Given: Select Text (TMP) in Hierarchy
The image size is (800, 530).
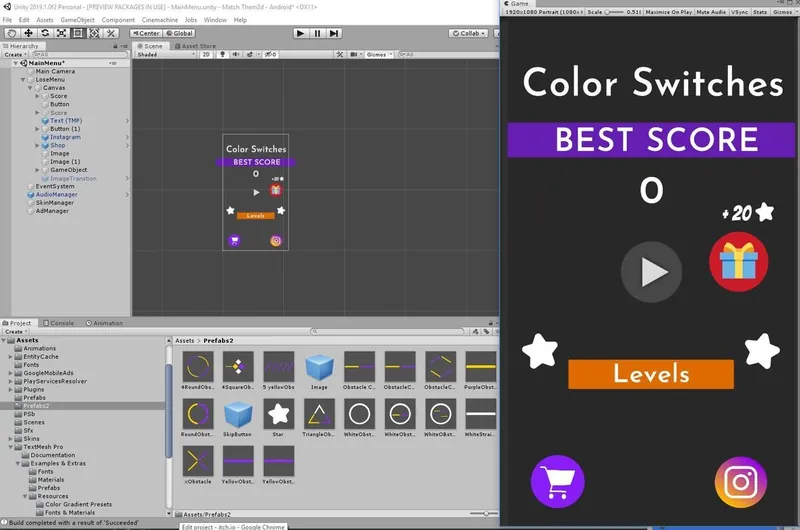Looking at the screenshot, I should [66, 121].
